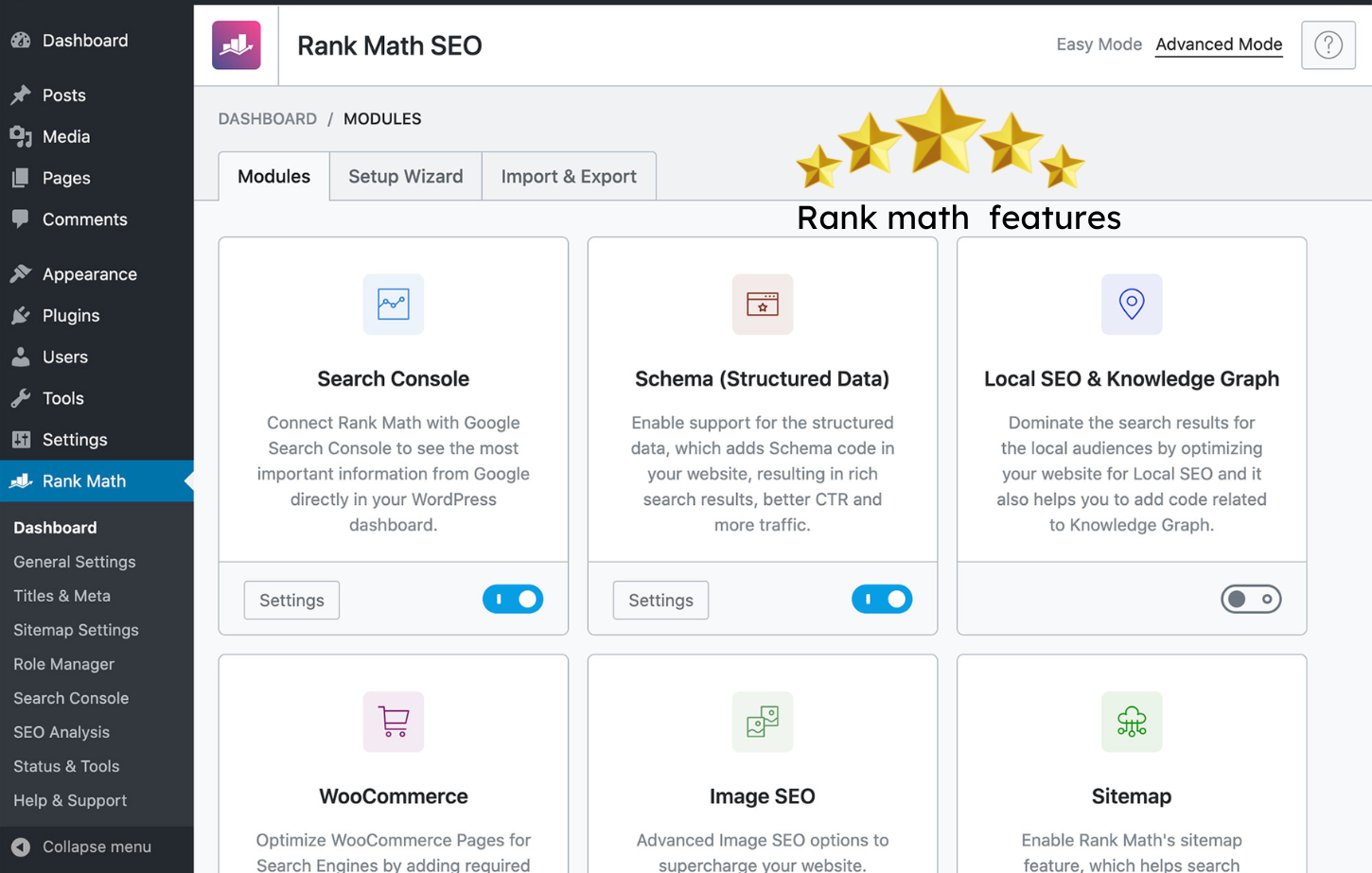The width and height of the screenshot is (1372, 873).
Task: Open Role Manager submenu item
Action: 63,663
